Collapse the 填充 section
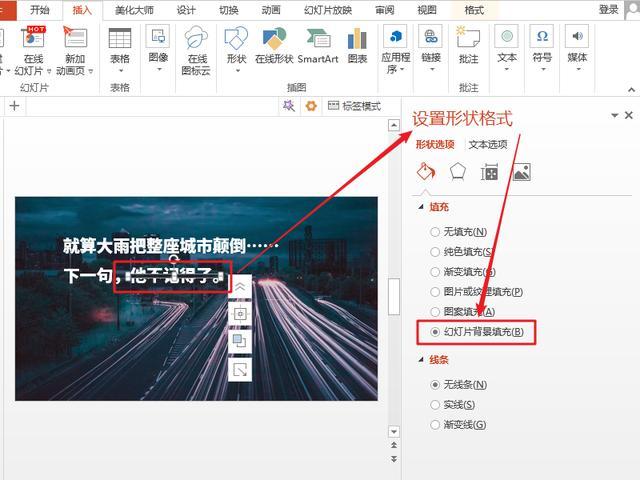640x480 pixels. tap(420, 207)
